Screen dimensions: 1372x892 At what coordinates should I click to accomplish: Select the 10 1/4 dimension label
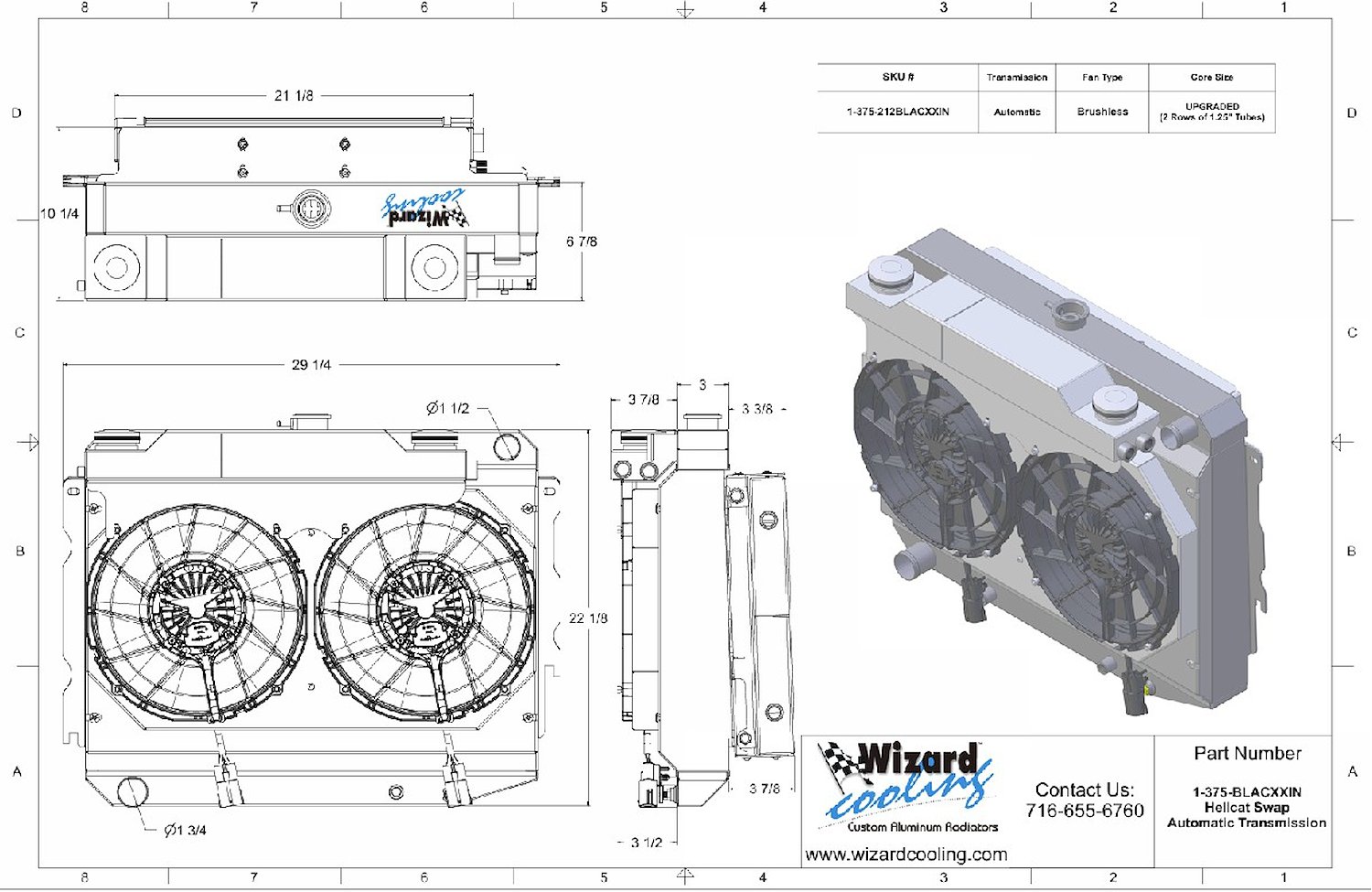point(59,213)
